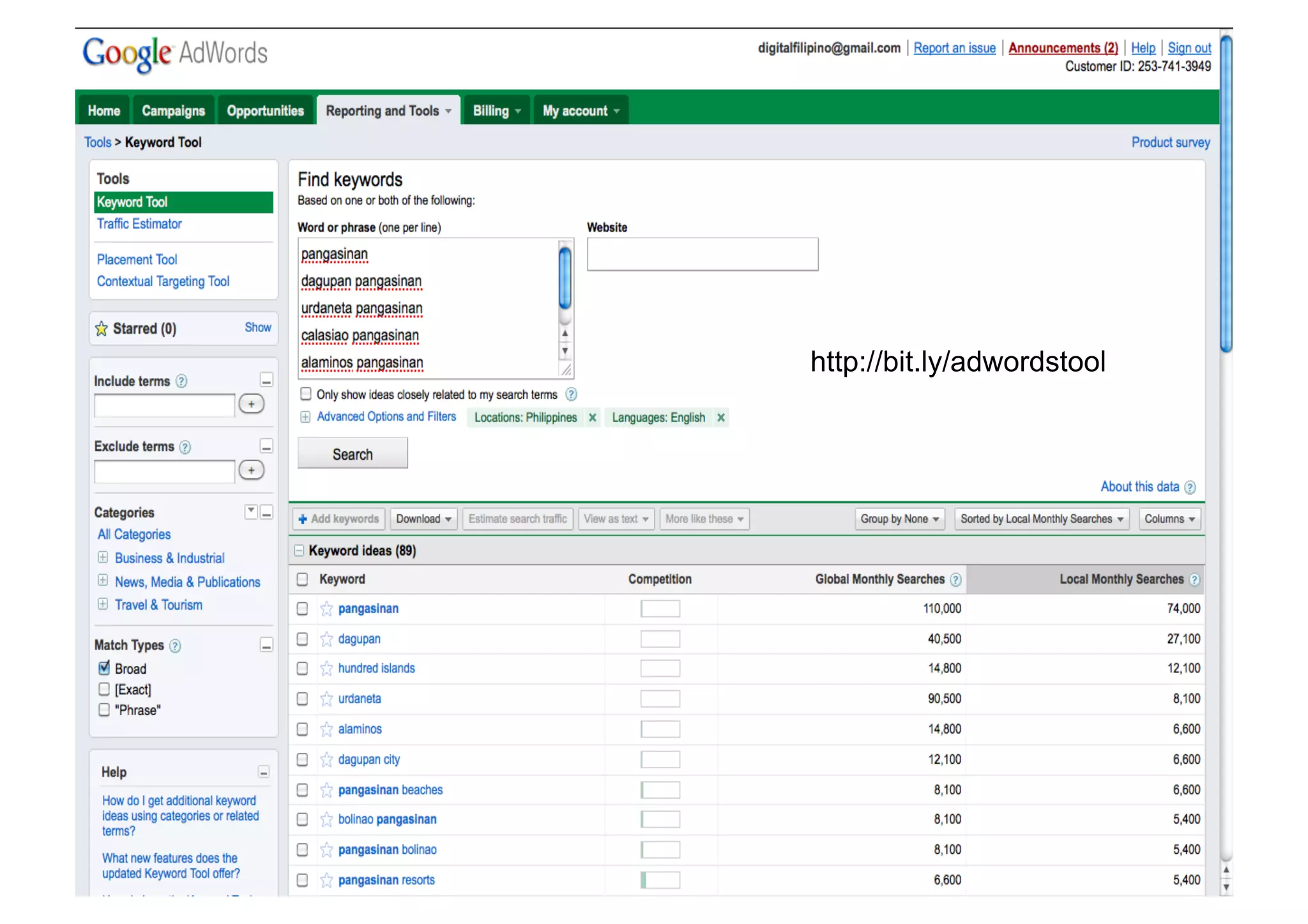1308x924 pixels.
Task: Collapse the Help panel with minus icon
Action: coord(263,772)
